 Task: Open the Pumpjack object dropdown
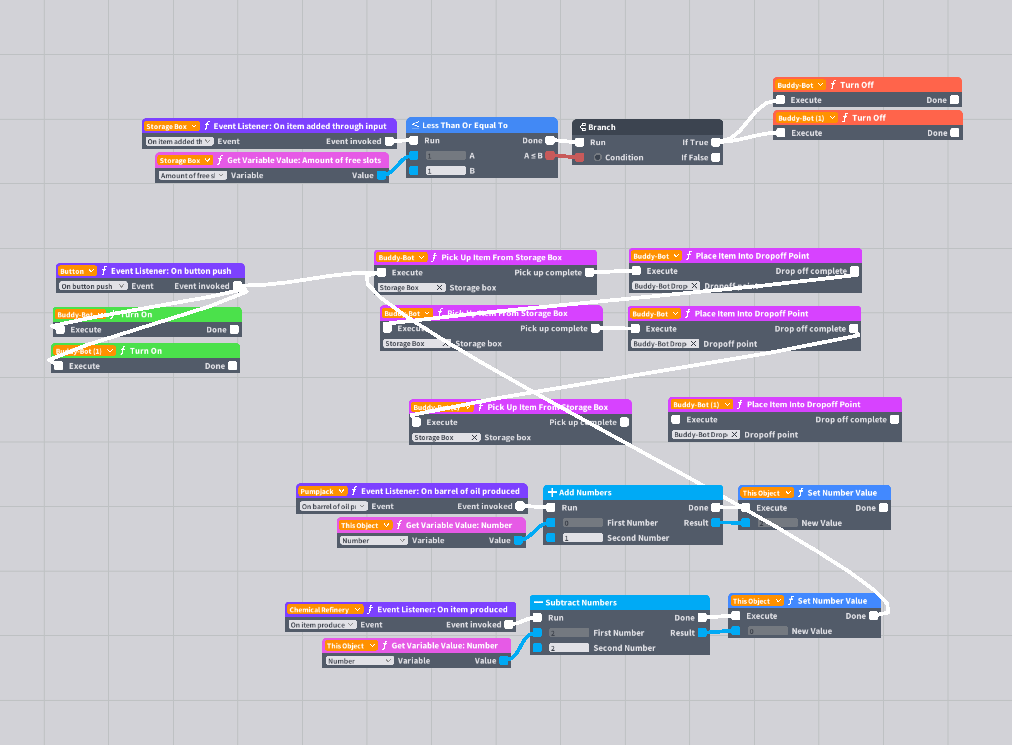coord(322,491)
